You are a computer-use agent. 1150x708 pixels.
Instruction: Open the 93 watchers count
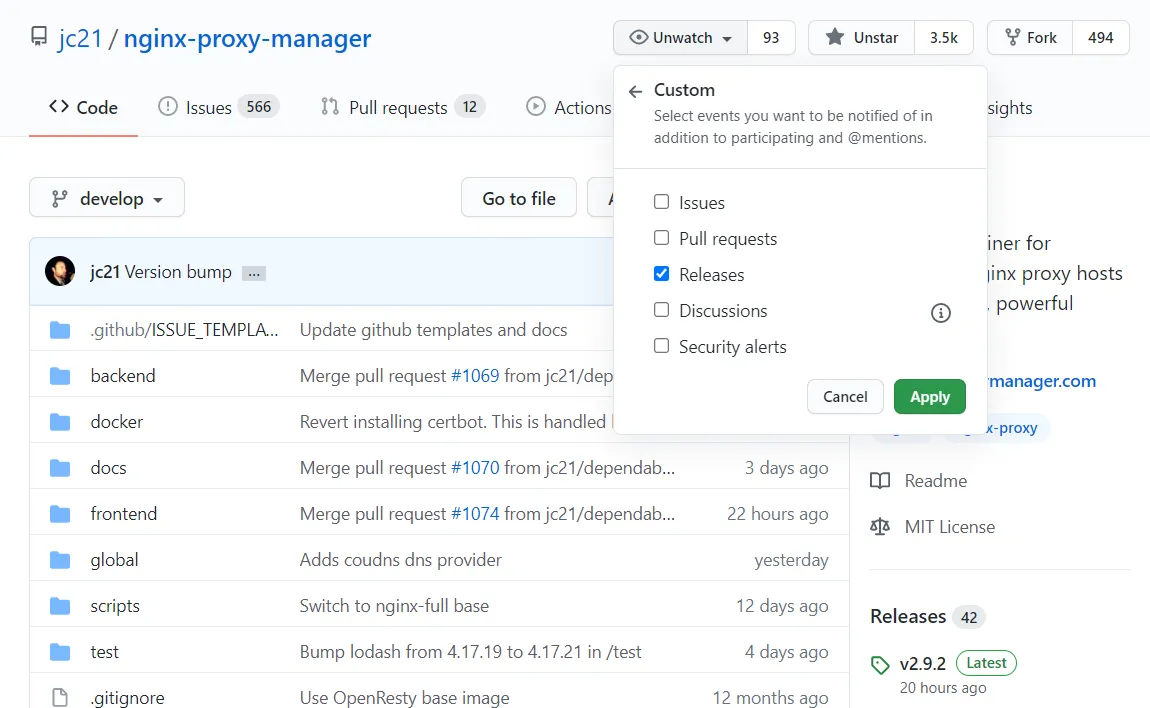coord(771,37)
